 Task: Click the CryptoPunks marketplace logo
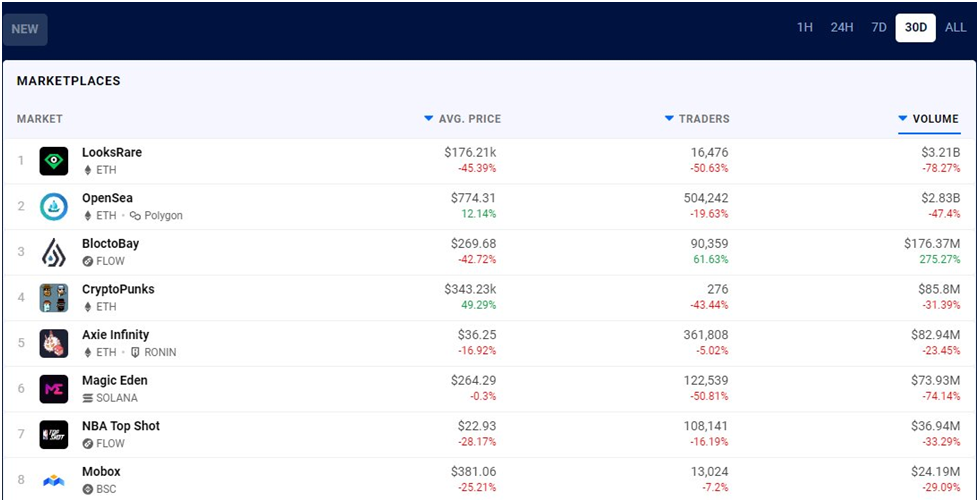(54, 298)
